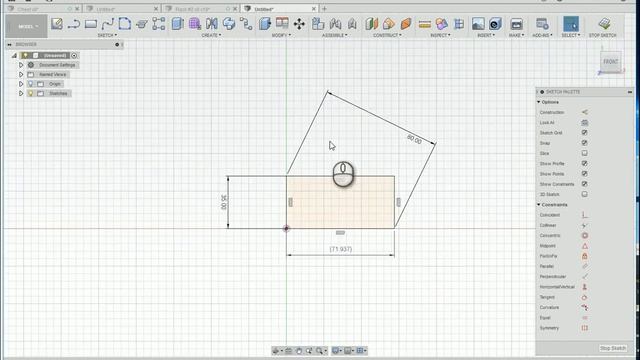The image size is (640, 360).
Task: Select the Line sketch tool
Action: [x=74, y=24]
